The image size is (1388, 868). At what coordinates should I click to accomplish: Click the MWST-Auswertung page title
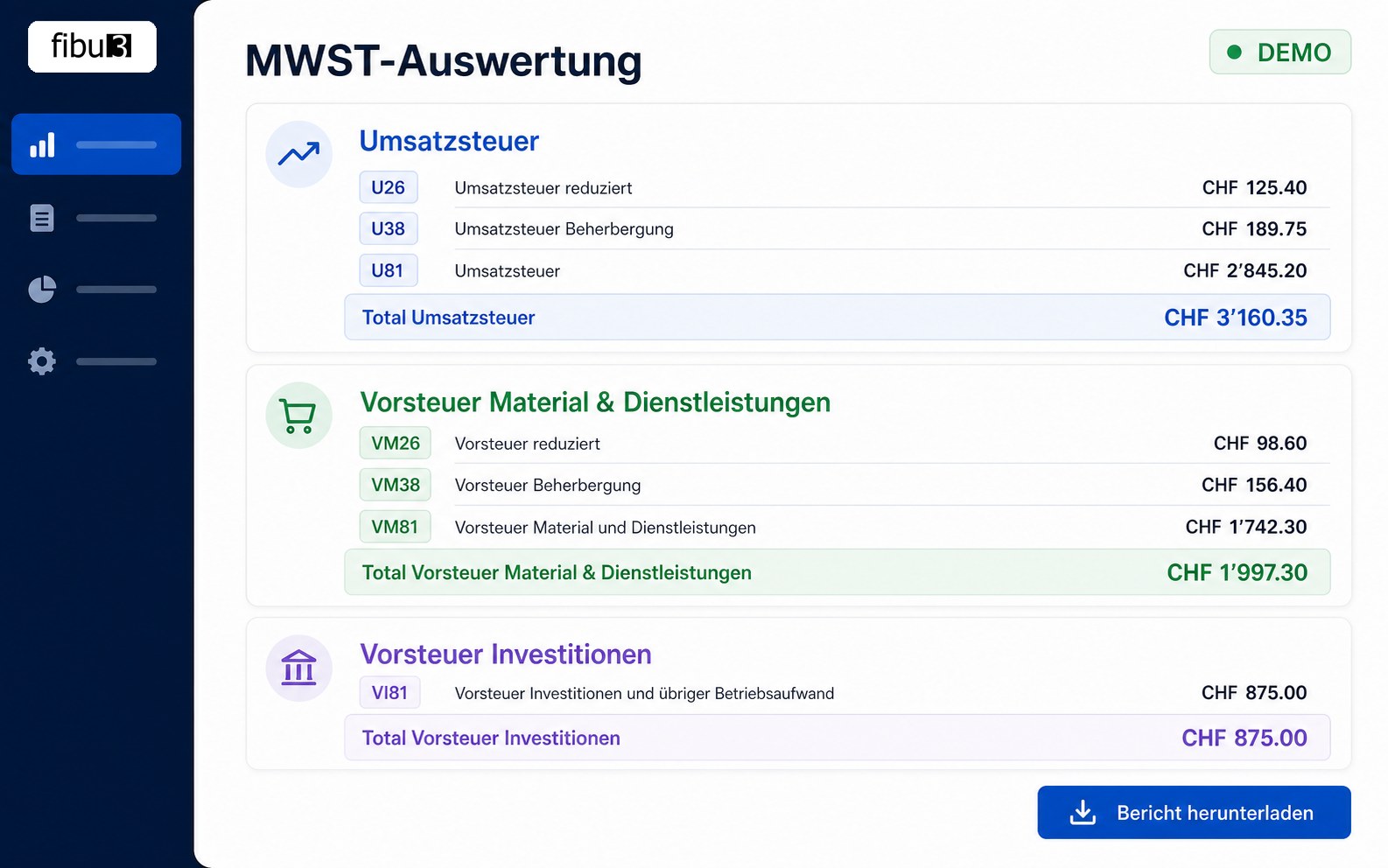[444, 61]
